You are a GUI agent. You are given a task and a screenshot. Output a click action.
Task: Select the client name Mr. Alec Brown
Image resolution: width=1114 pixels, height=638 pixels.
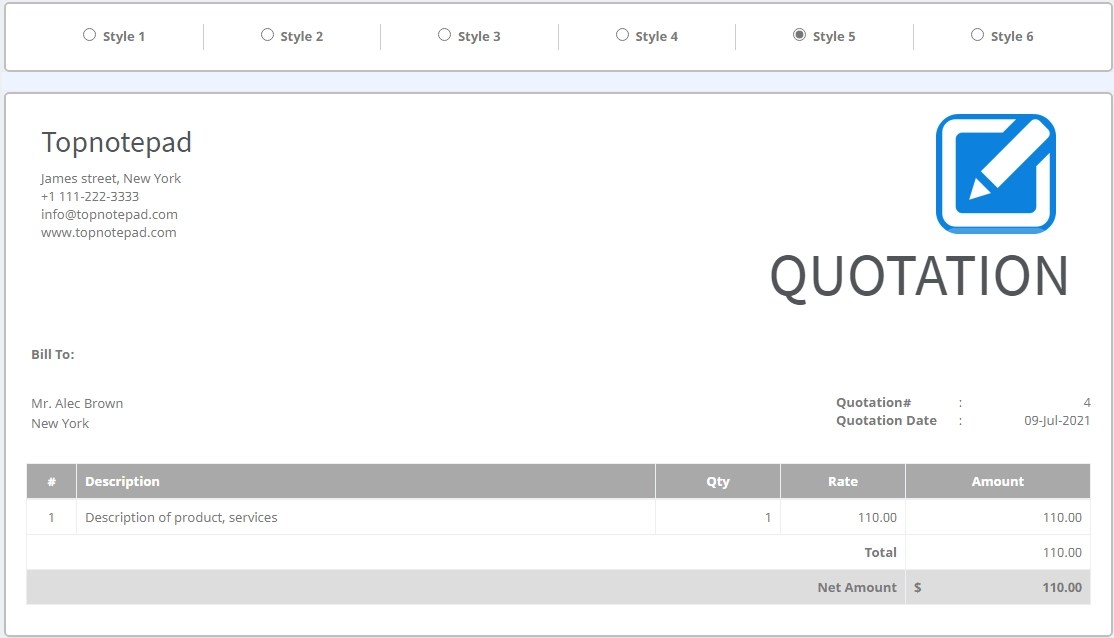(x=77, y=403)
